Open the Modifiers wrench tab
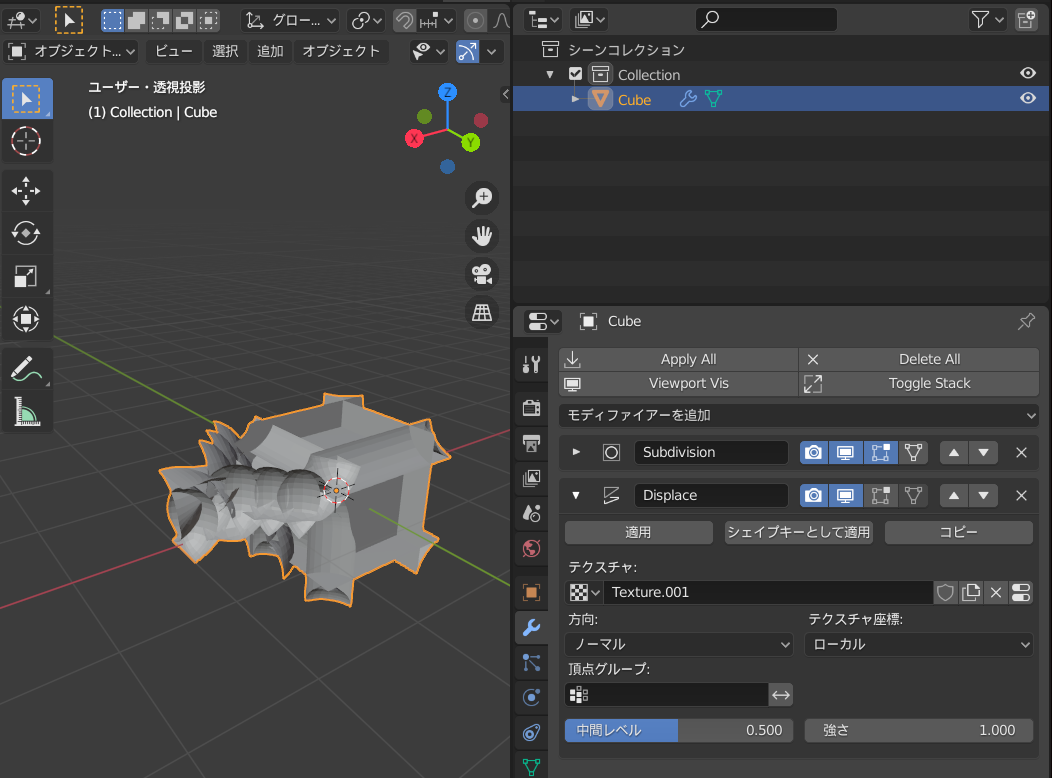Viewport: 1052px width, 778px height. 531,627
